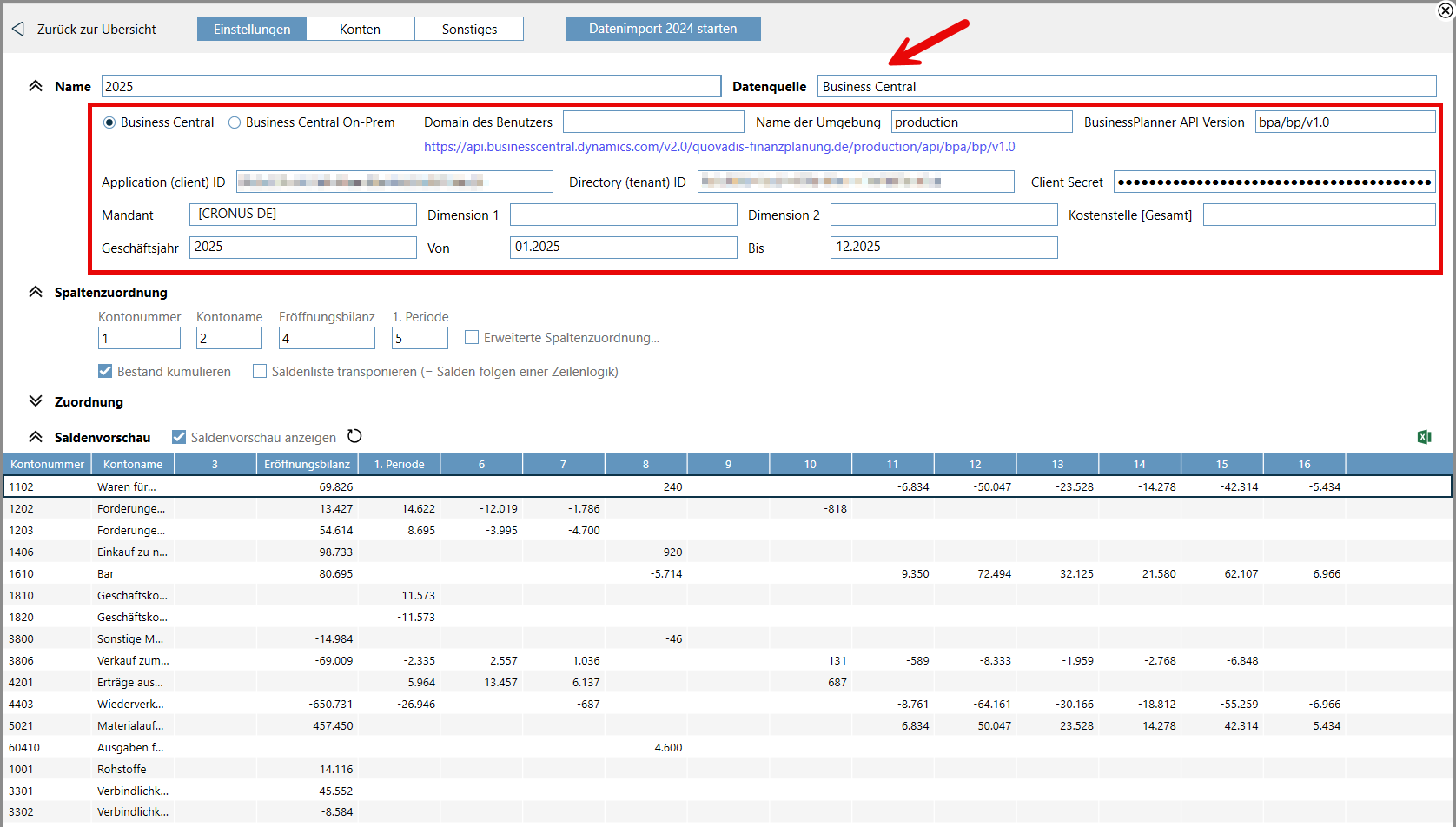Enable Saldenliste transponieren checkbox
Screen dimensions: 1456x827
(x=260, y=372)
